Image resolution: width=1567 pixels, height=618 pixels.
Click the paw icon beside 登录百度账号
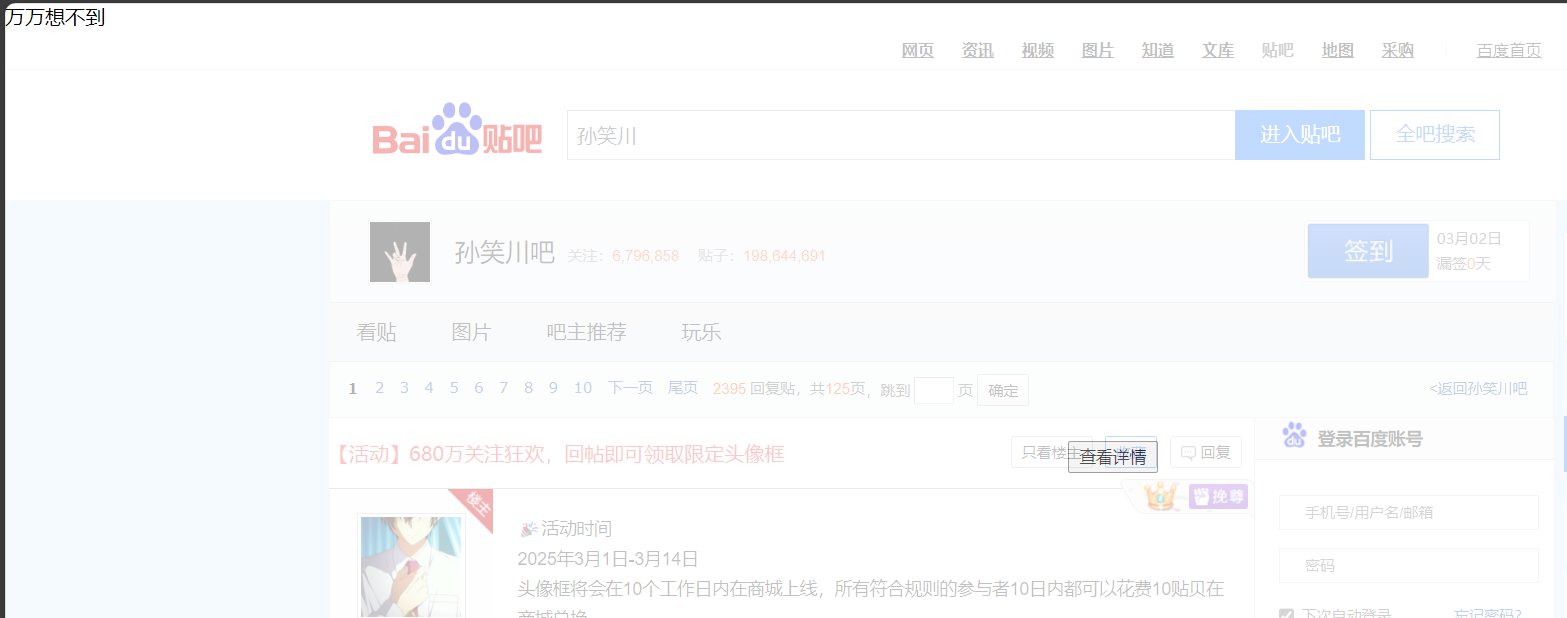pyautogui.click(x=1294, y=435)
